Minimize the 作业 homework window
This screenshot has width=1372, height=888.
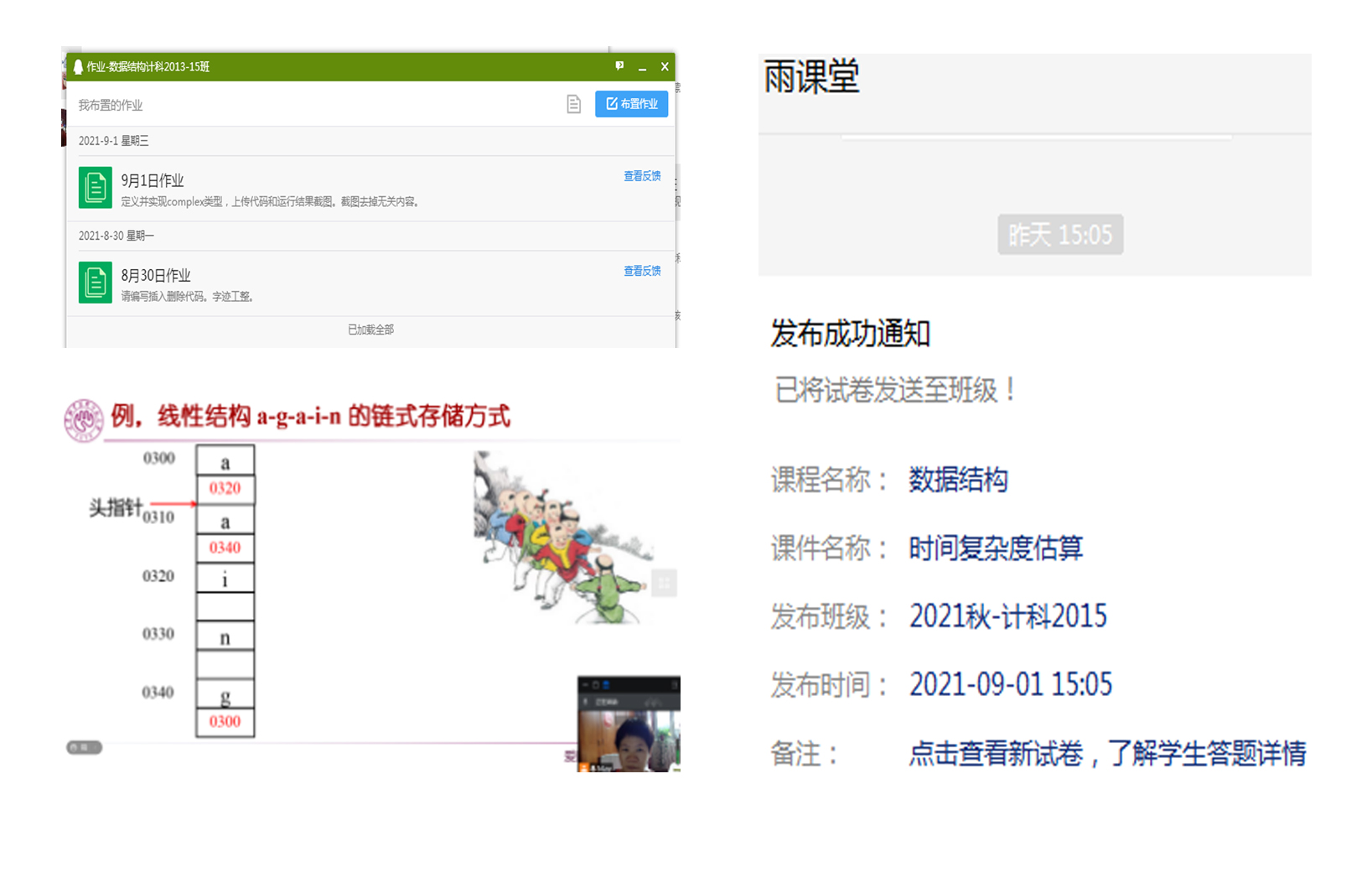click(642, 67)
